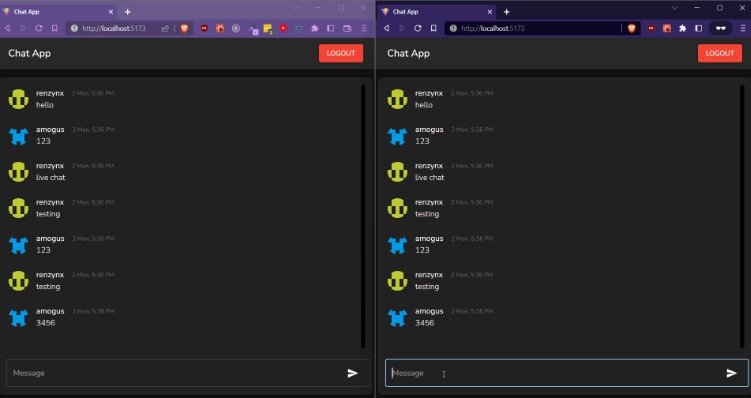This screenshot has width=751, height=398.
Task: Toggle the sidebar in the left browser window
Action: pos(330,28)
